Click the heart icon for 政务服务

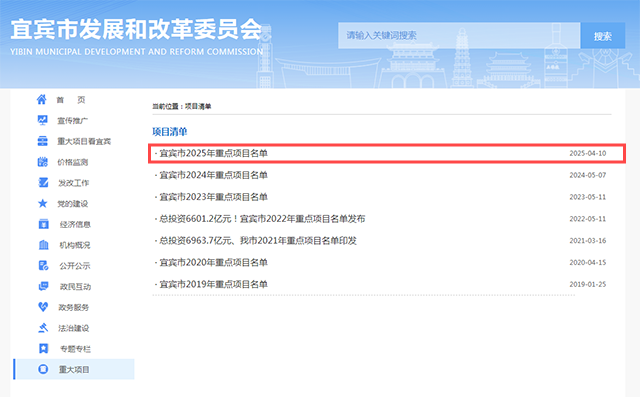43,307
